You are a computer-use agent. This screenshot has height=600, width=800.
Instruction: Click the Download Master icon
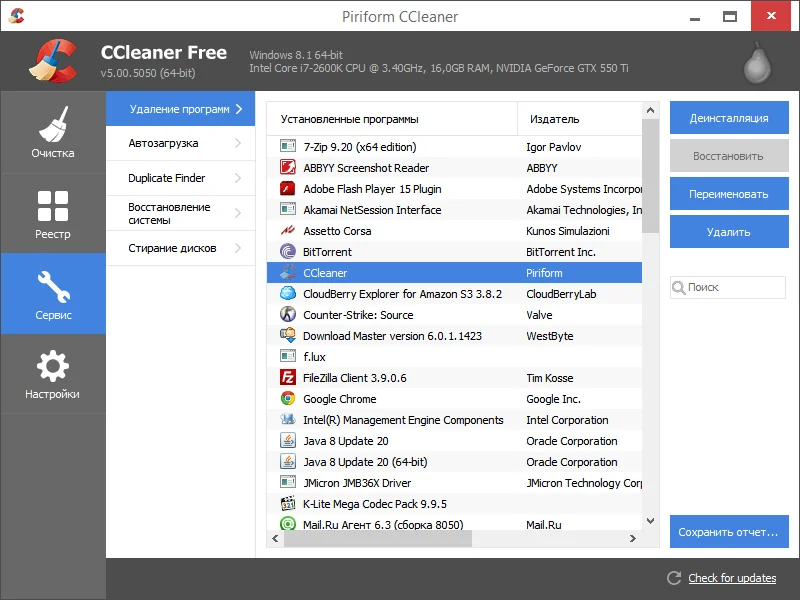288,335
